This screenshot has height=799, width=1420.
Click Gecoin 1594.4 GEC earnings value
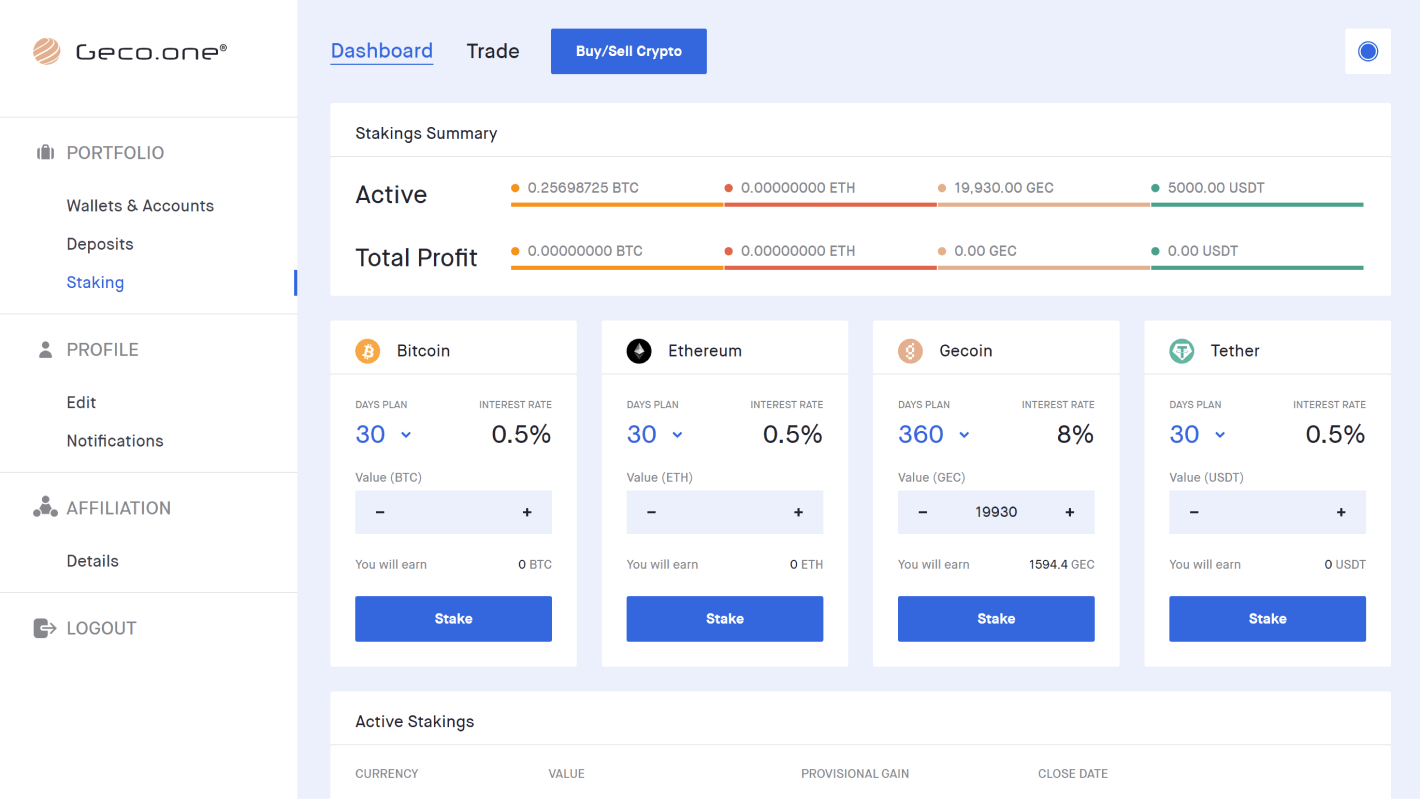coord(1062,565)
